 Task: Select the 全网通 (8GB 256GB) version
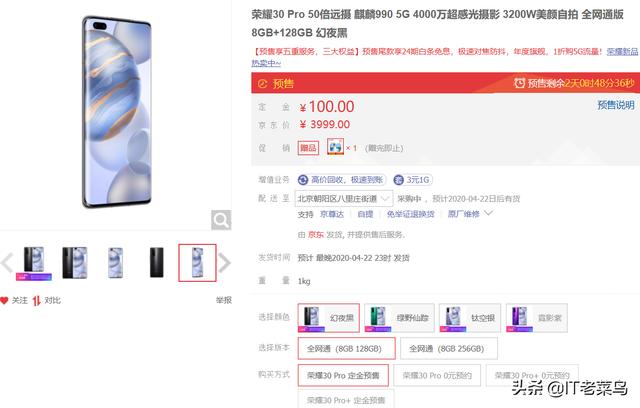coord(449,348)
